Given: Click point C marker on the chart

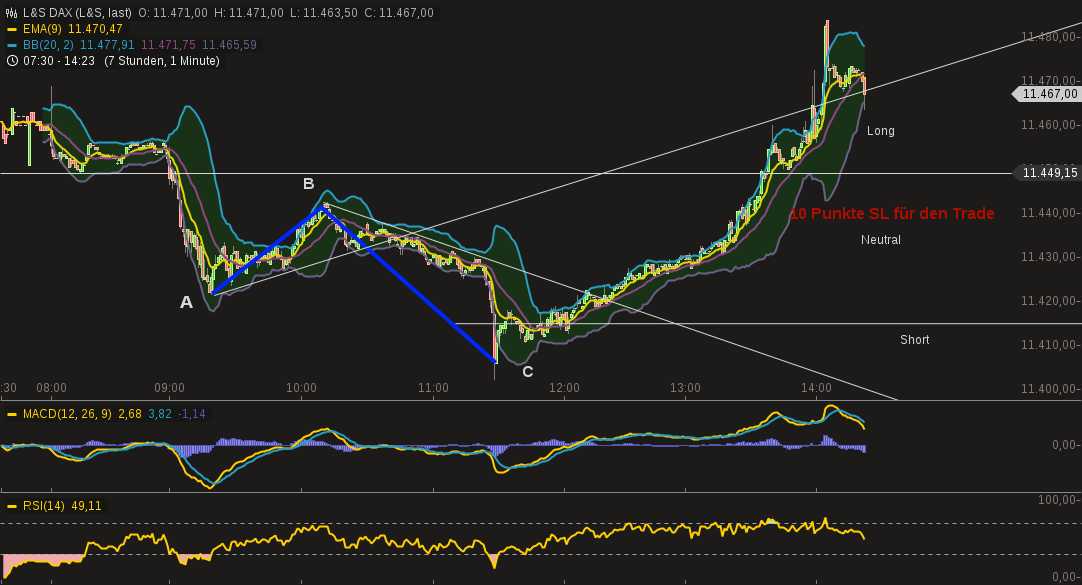Looking at the screenshot, I should click(x=526, y=370).
